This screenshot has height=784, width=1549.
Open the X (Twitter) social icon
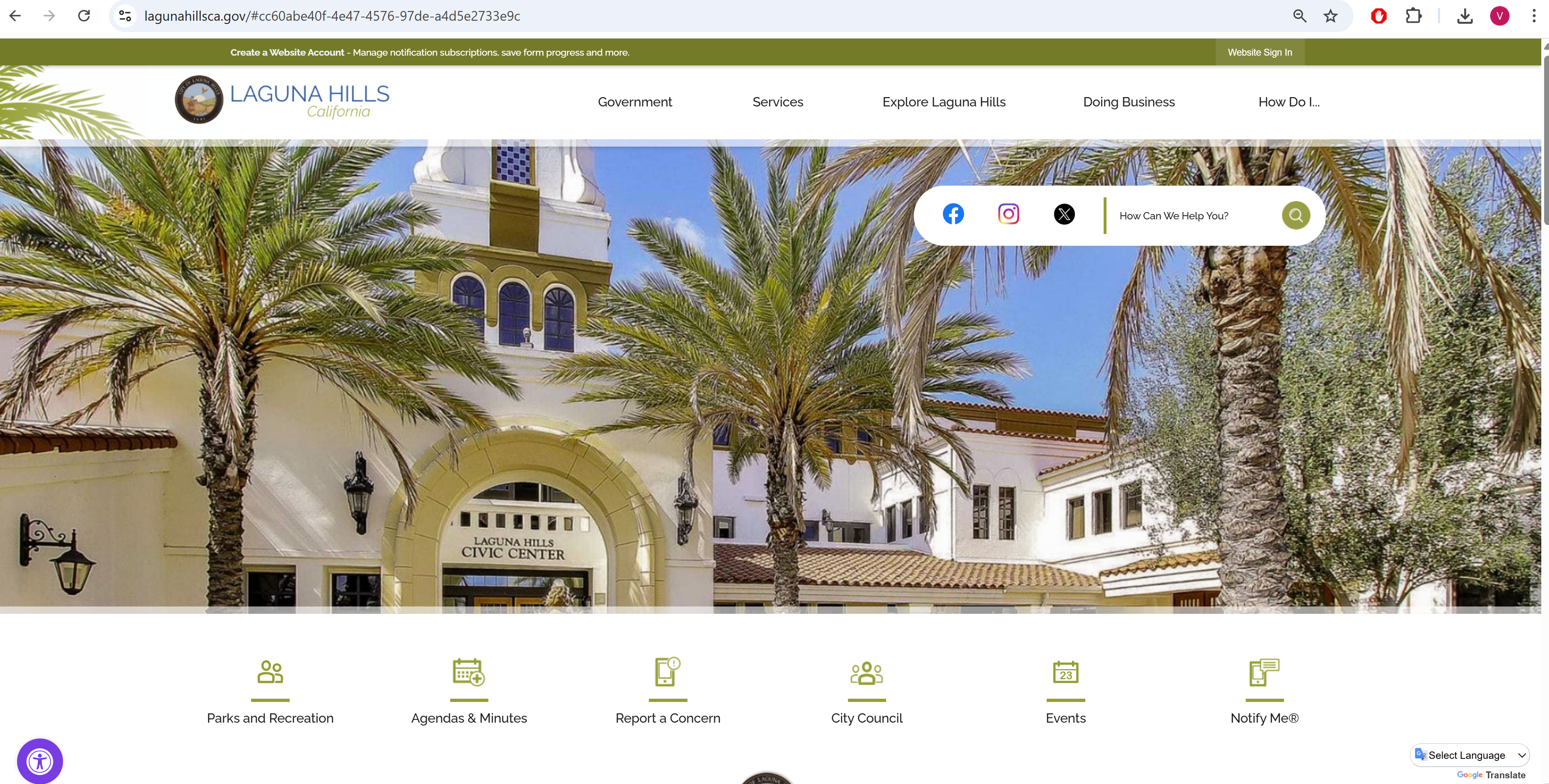1064,214
